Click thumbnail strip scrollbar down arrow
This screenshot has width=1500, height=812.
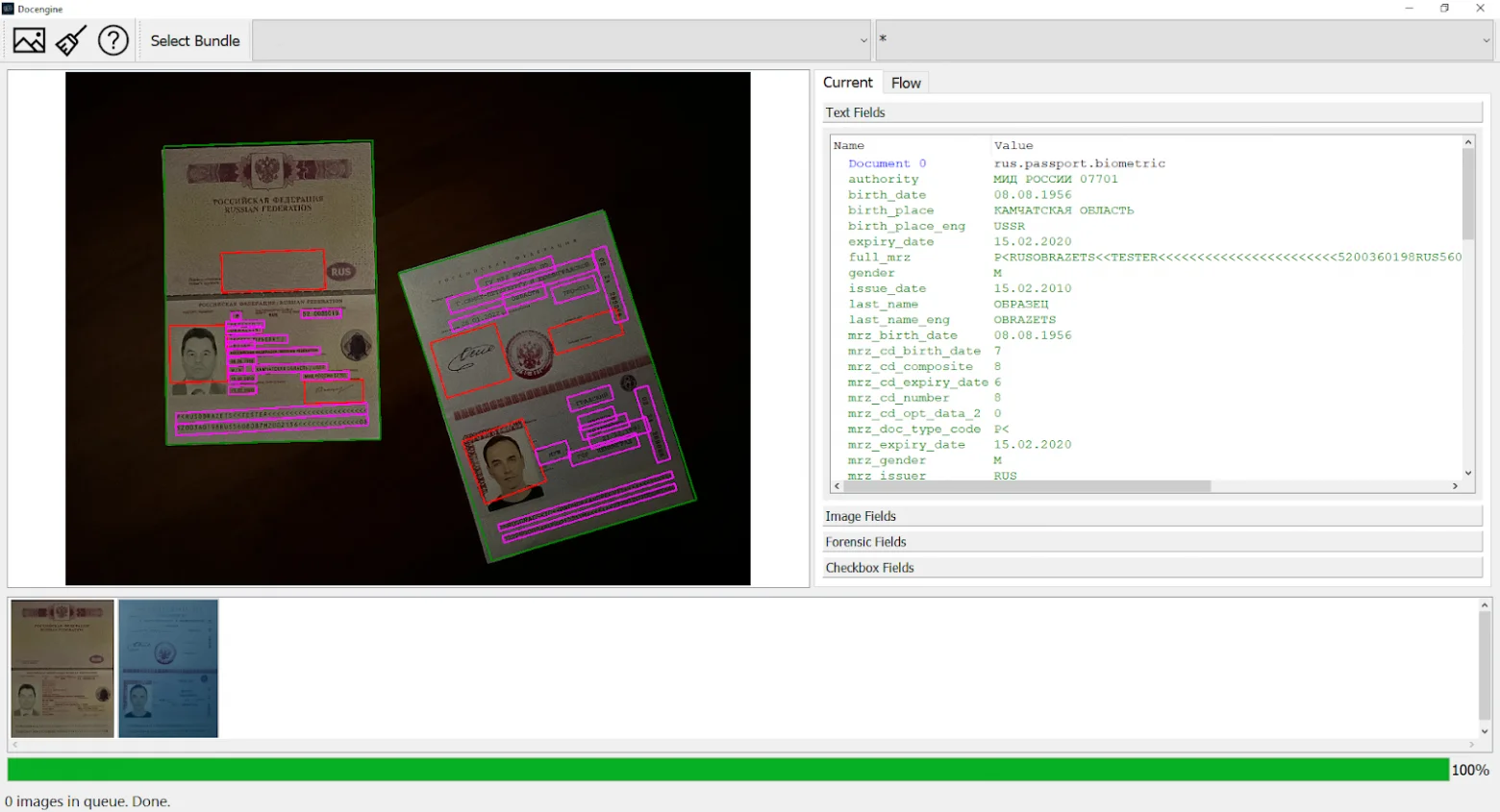point(1485,732)
